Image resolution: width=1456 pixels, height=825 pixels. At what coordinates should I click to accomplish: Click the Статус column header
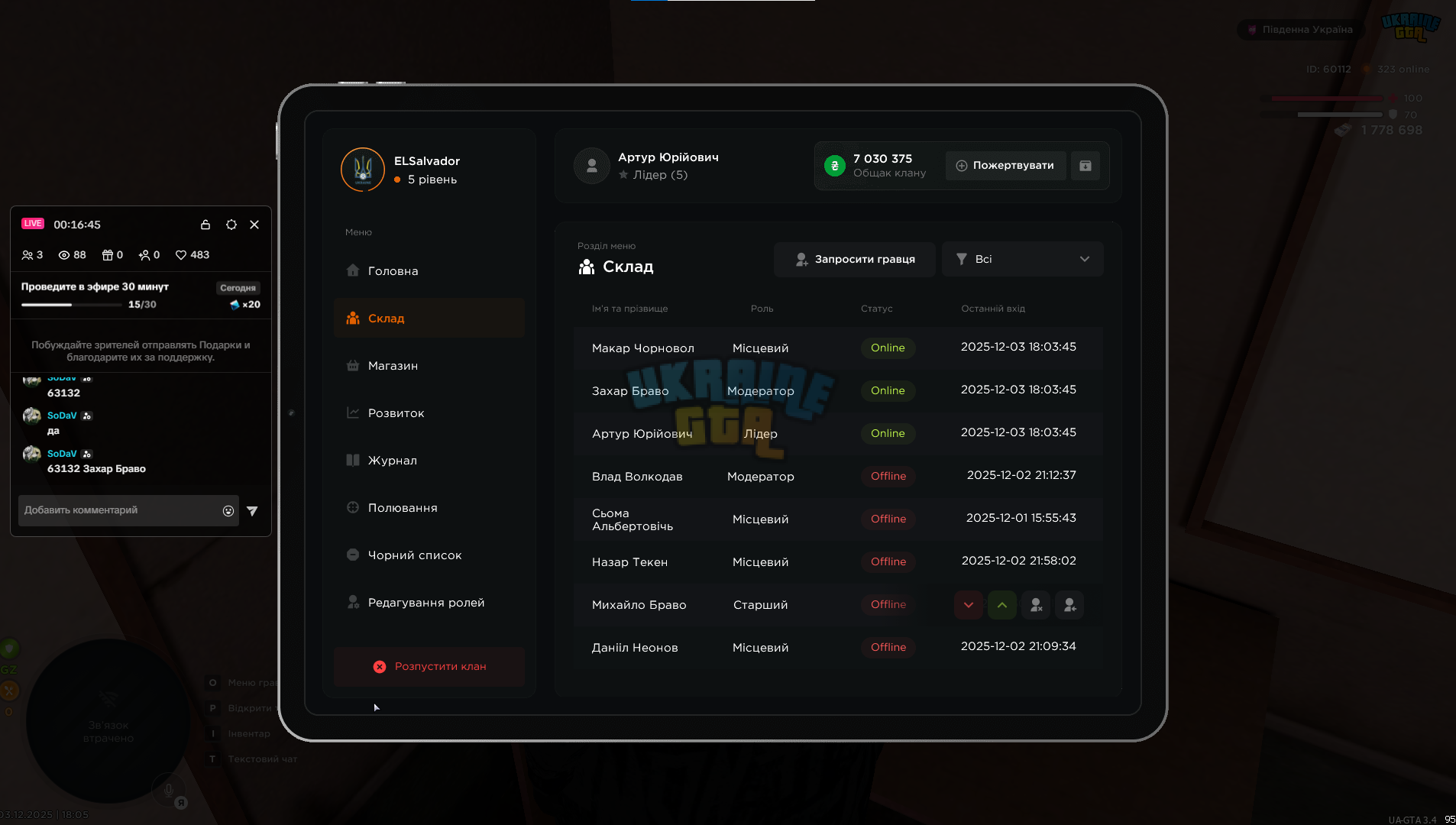(x=876, y=309)
